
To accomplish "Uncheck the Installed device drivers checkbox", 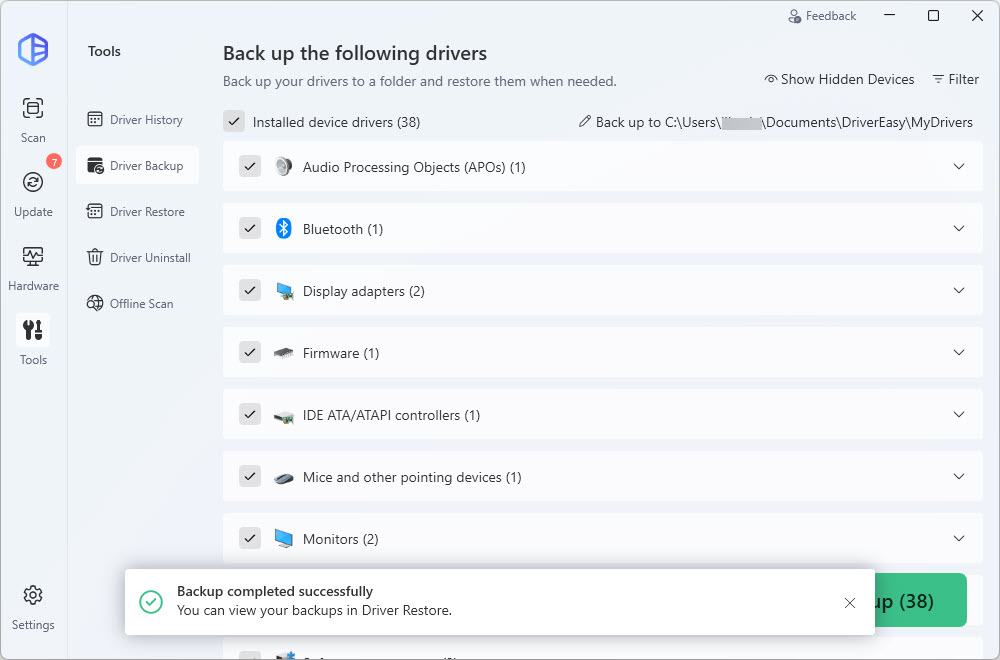I will 234,122.
